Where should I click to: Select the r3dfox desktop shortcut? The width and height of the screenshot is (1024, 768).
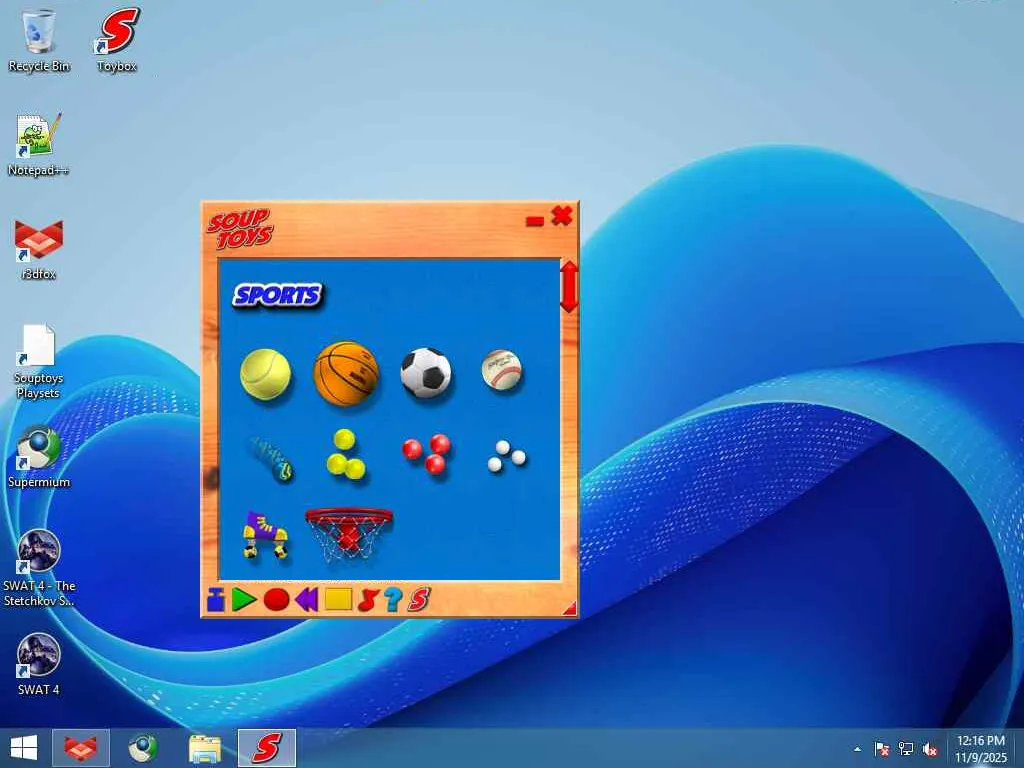39,249
